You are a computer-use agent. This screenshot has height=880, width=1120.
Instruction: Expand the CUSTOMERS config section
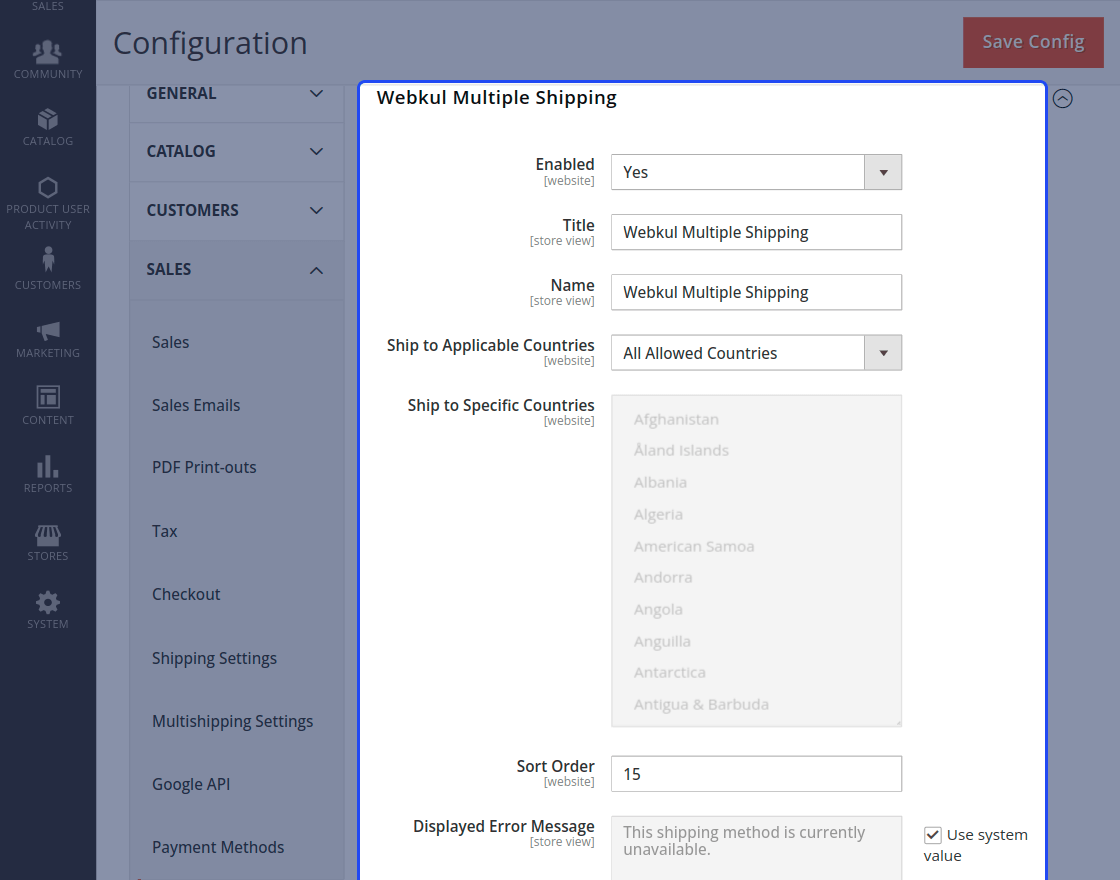point(236,211)
